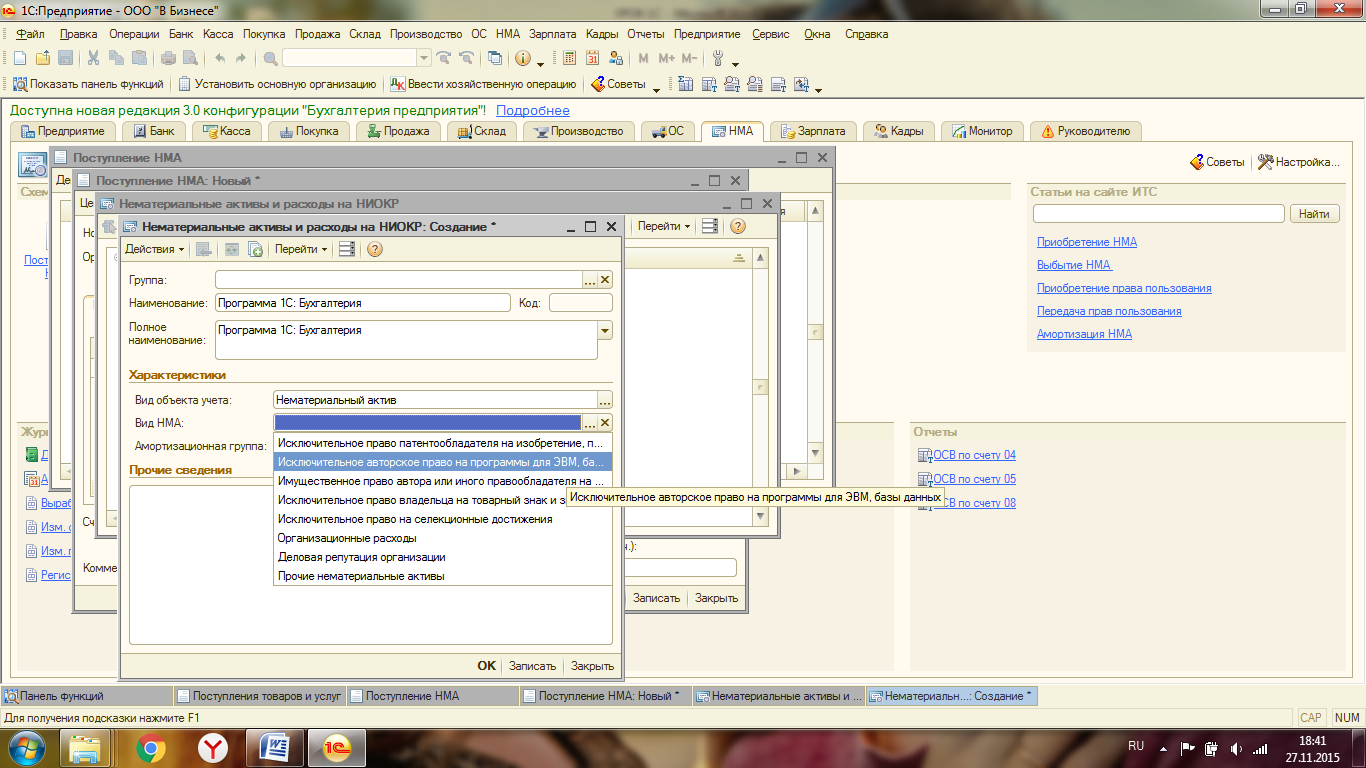Image resolution: width=1366 pixels, height=768 pixels.
Task: Click the M+ memory icon
Action: tap(667, 58)
